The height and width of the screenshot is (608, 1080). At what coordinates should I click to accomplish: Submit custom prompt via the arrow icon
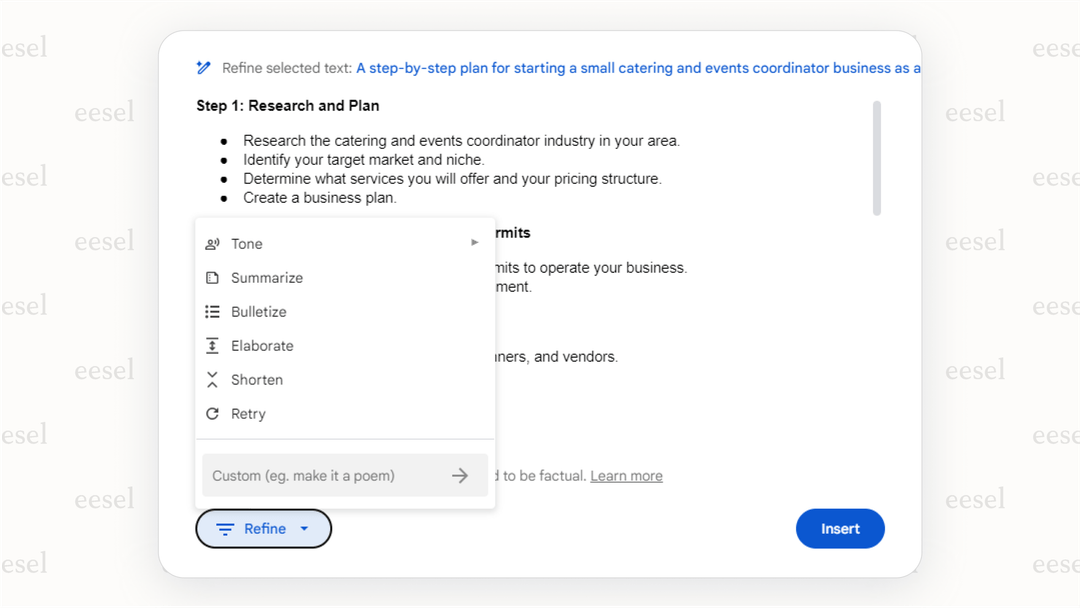pos(461,475)
